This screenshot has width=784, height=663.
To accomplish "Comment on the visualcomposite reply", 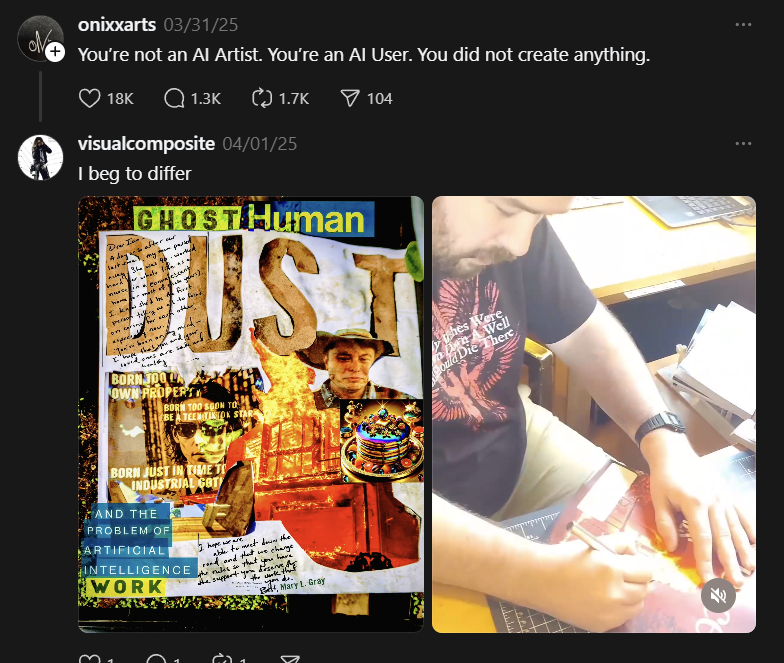I will 156,659.
